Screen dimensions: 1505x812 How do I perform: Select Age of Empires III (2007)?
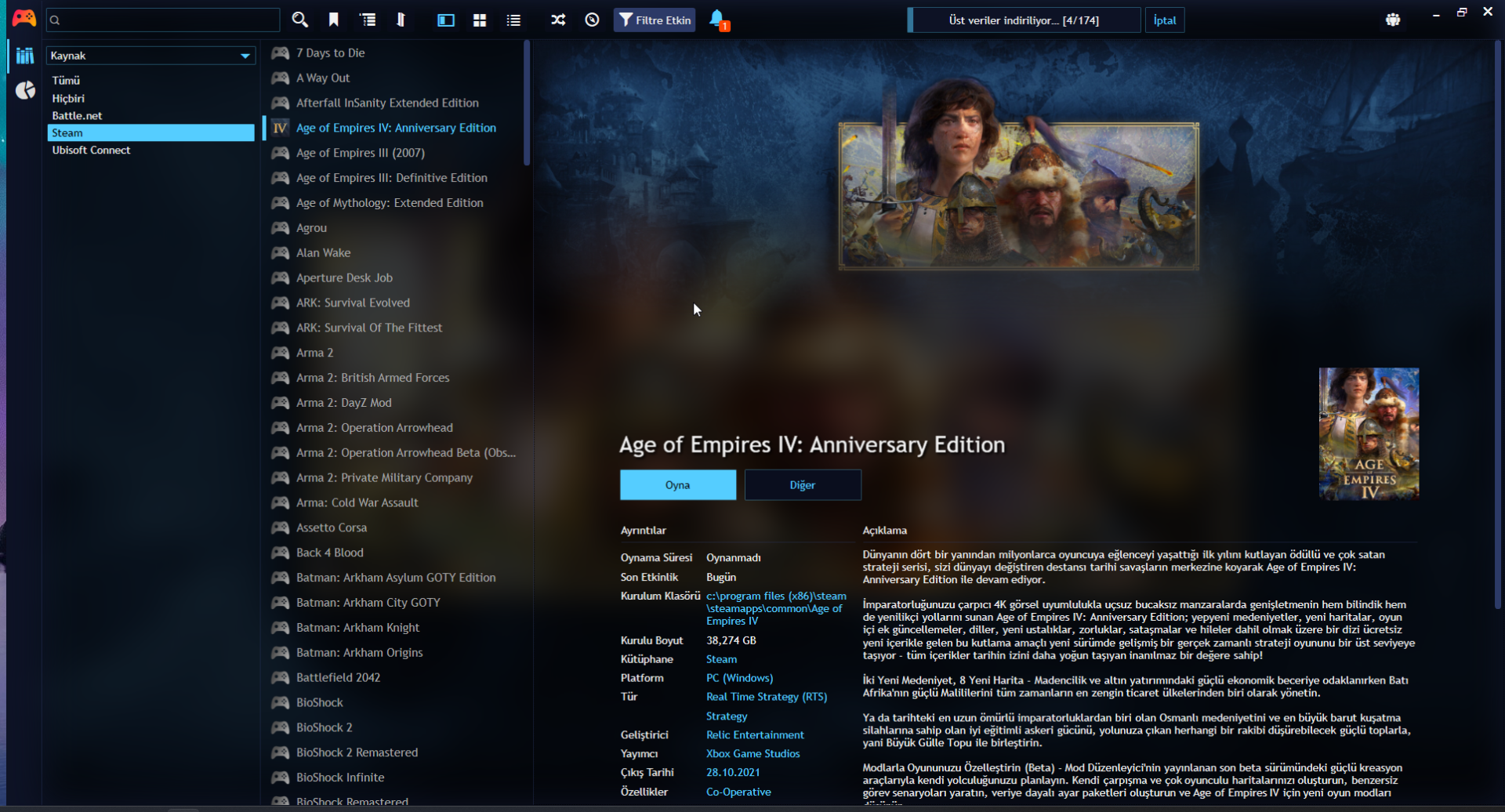(396, 154)
